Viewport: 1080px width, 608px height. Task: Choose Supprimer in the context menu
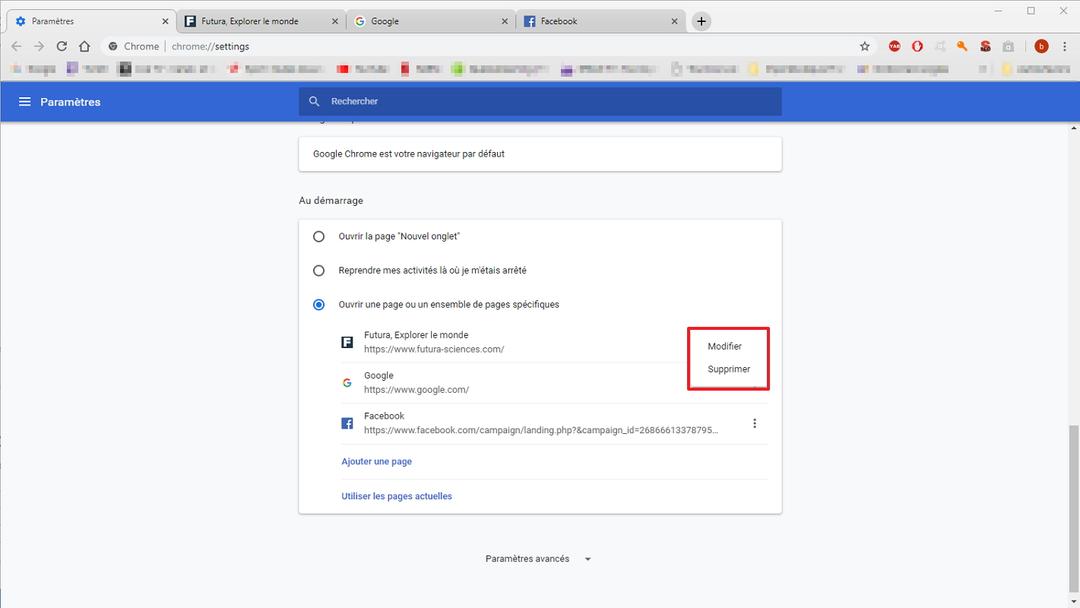click(x=729, y=369)
